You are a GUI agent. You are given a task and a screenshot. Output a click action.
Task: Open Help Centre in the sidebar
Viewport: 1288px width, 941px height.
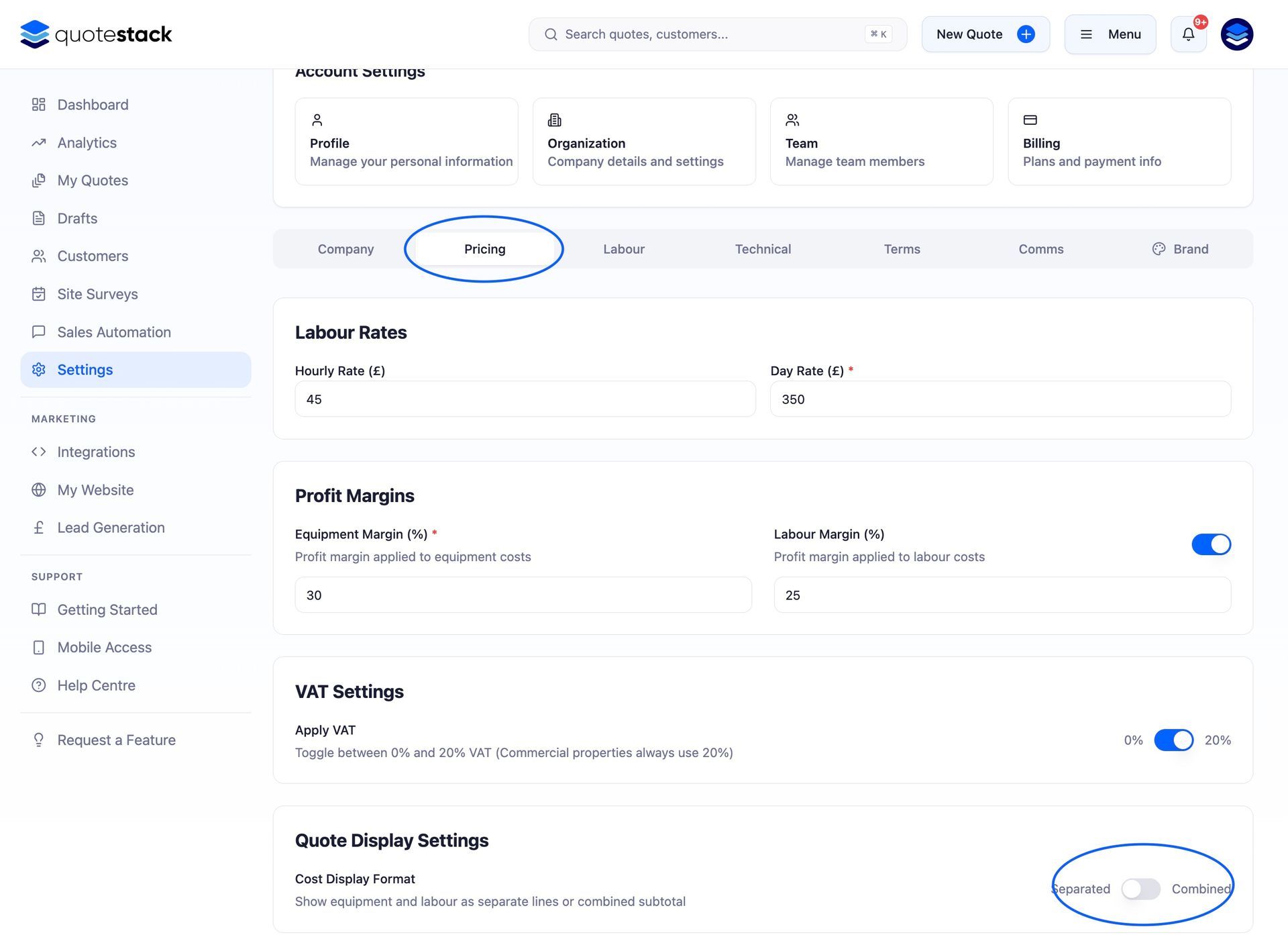96,685
